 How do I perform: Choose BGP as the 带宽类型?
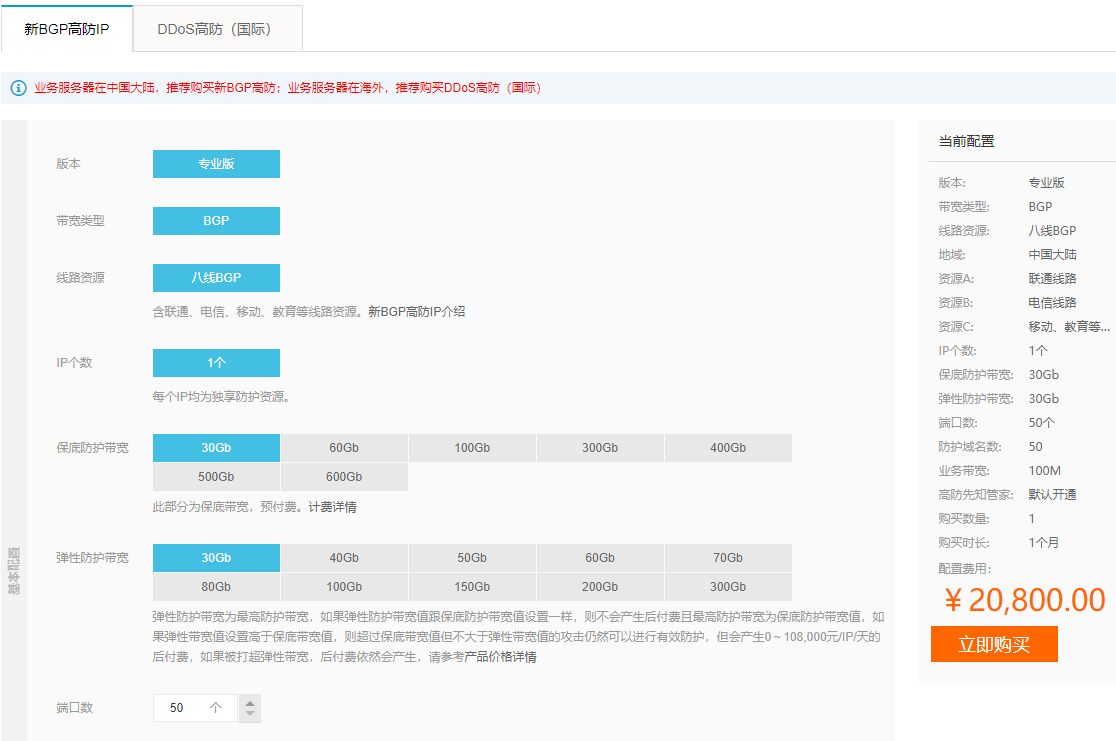(x=216, y=221)
